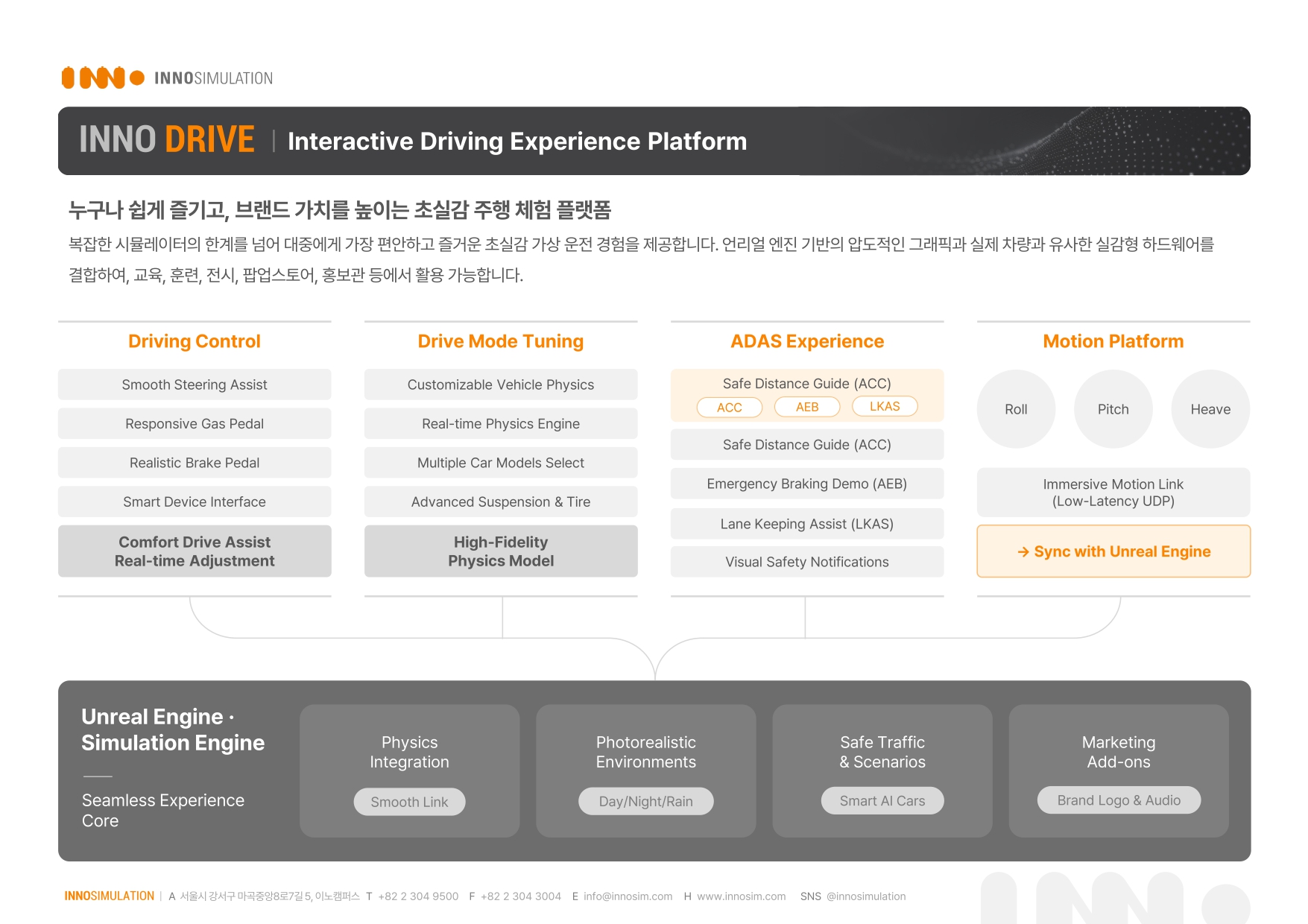Select the Smart Device Interface item
The height and width of the screenshot is (924, 1308).
(x=195, y=501)
